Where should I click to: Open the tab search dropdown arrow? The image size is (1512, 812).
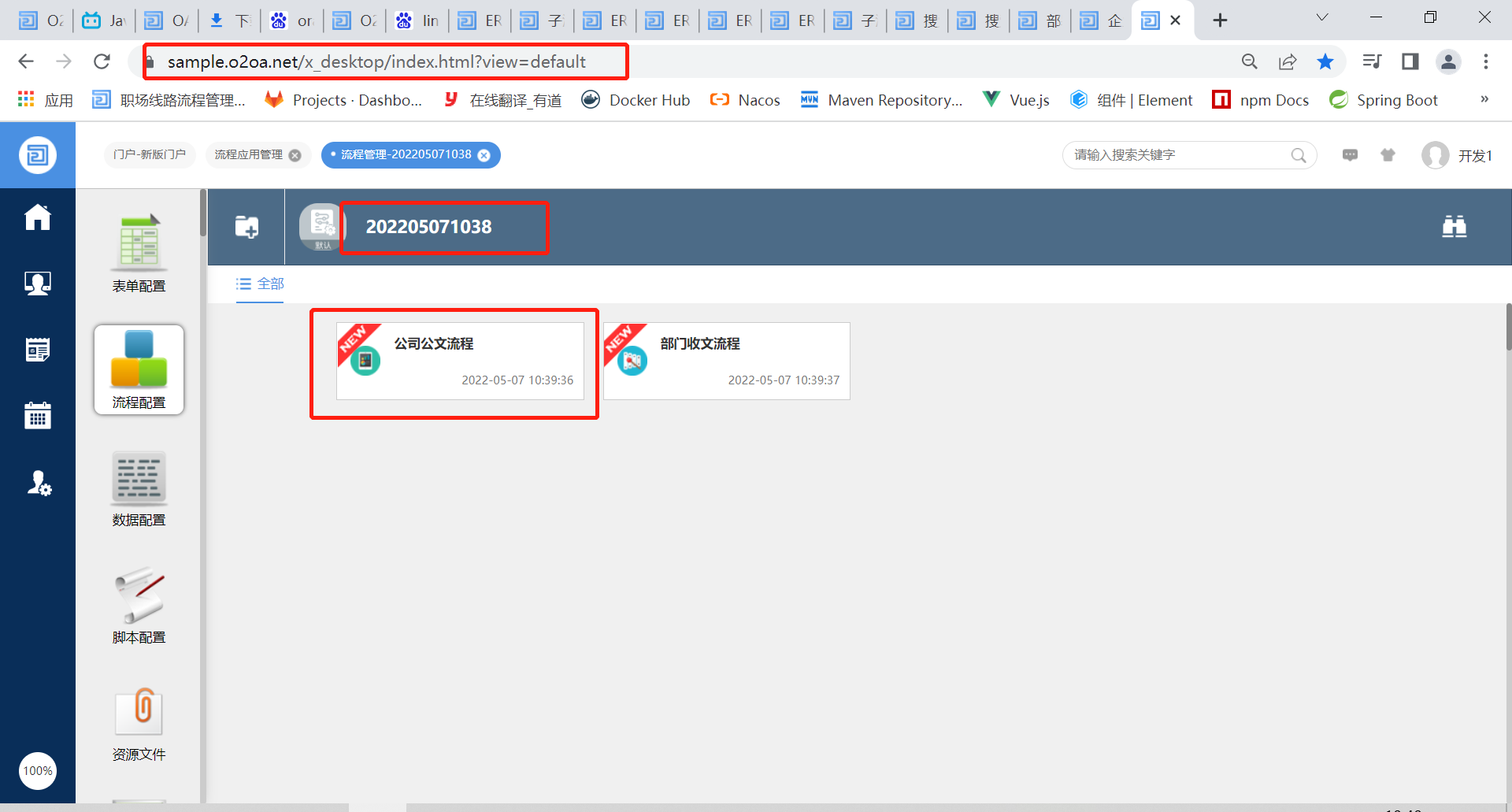click(x=1322, y=17)
